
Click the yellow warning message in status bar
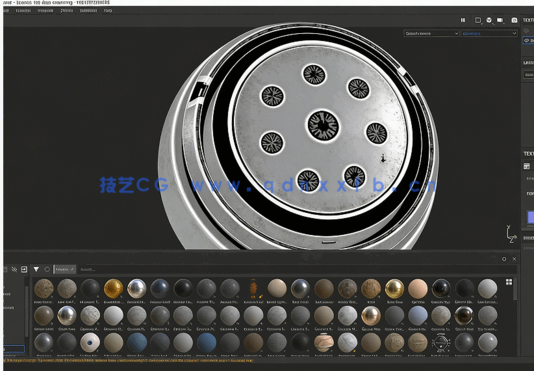tap(128, 360)
